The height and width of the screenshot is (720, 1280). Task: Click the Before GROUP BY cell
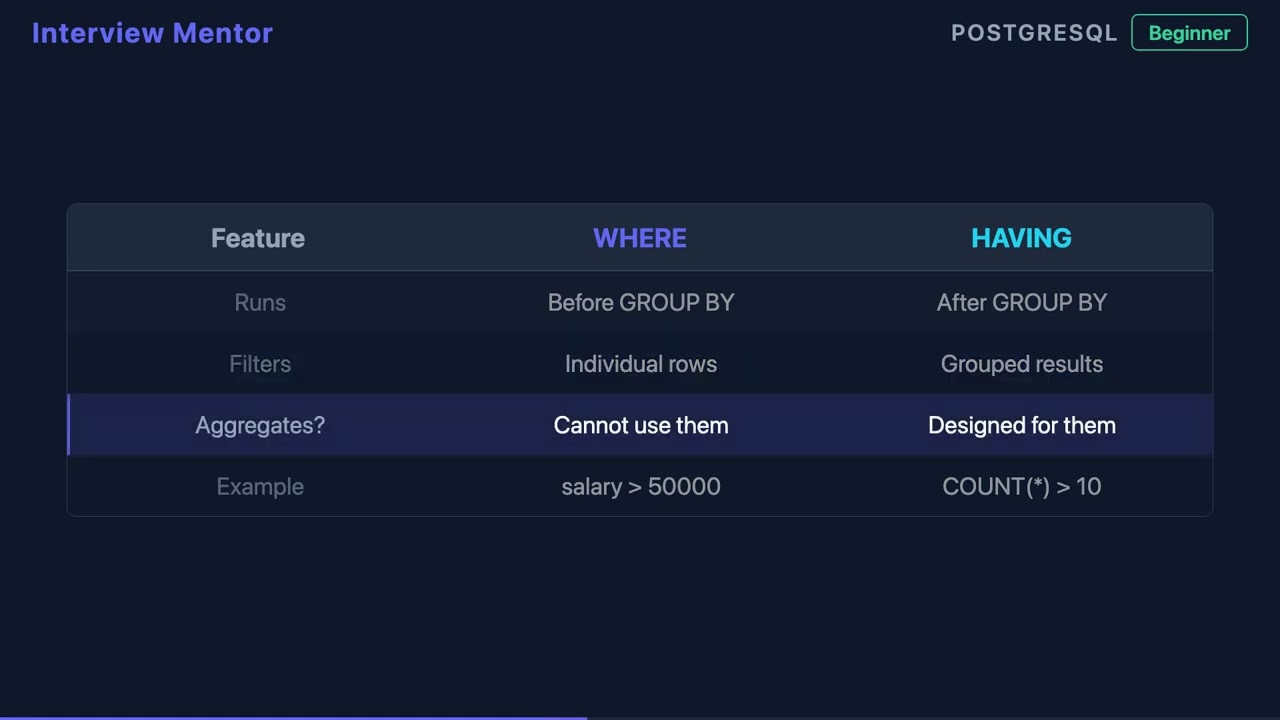click(x=641, y=302)
